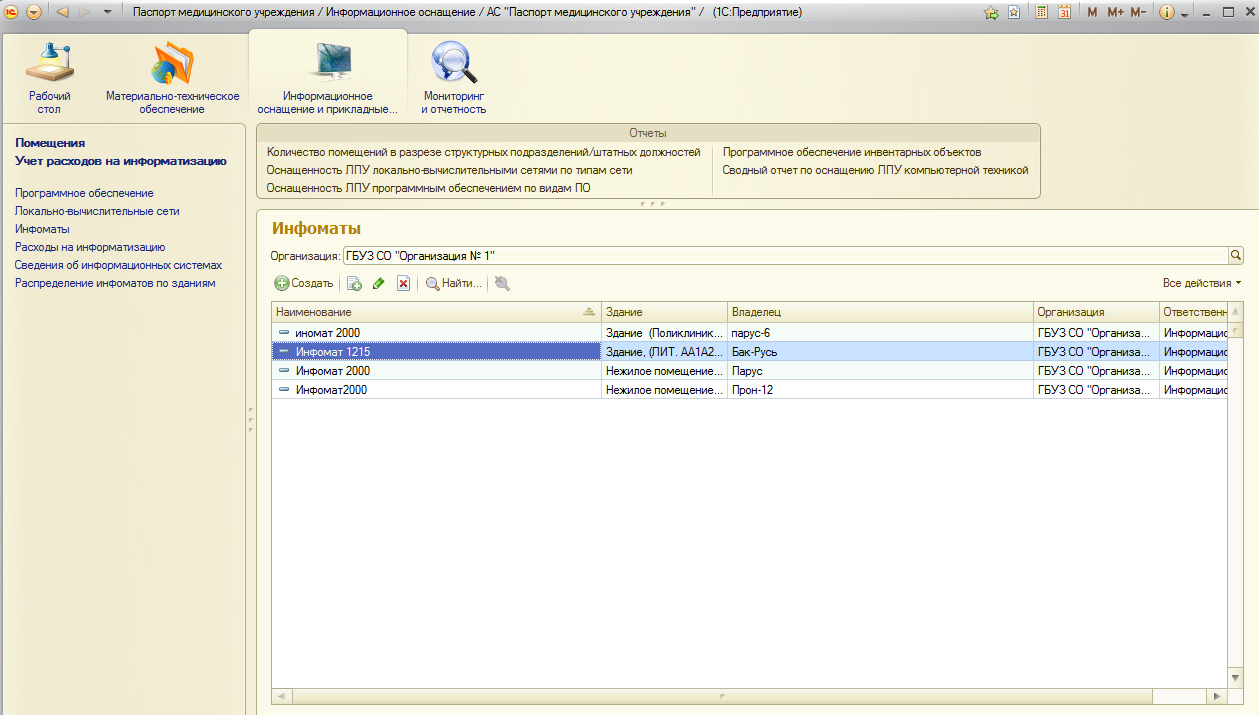Open the Мониторинг и отчетность section
The image size is (1259, 715).
pyautogui.click(x=453, y=75)
